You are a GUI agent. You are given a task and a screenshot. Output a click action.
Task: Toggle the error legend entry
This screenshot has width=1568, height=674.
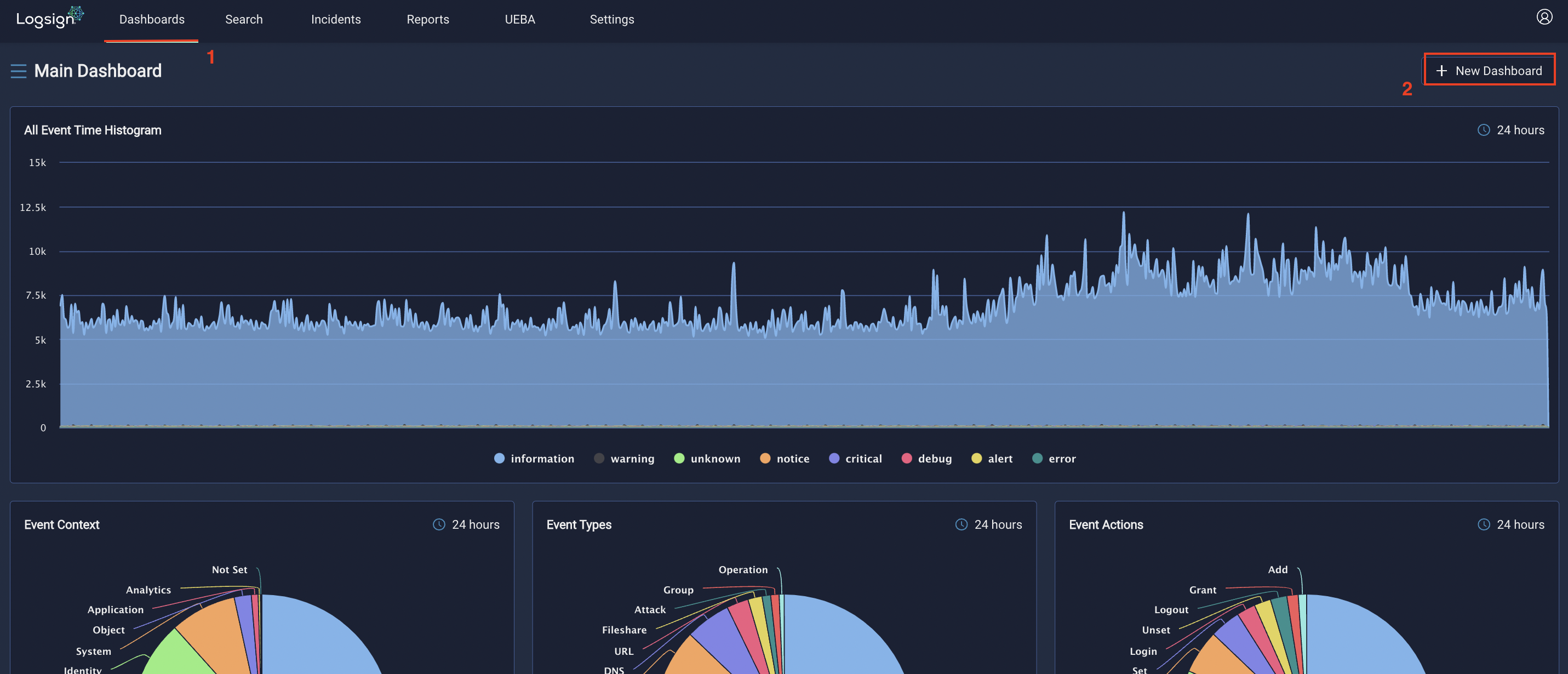[x=1054, y=459]
